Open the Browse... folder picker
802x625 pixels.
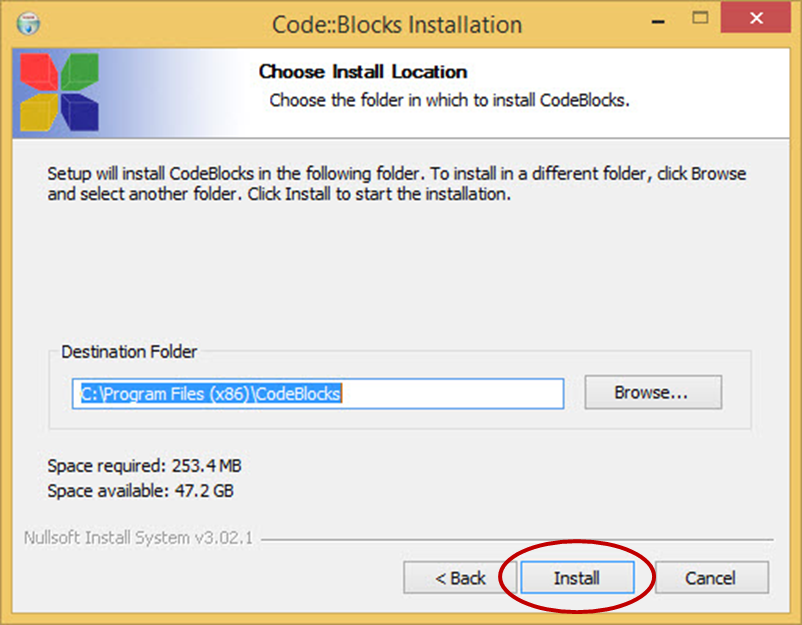(x=653, y=392)
